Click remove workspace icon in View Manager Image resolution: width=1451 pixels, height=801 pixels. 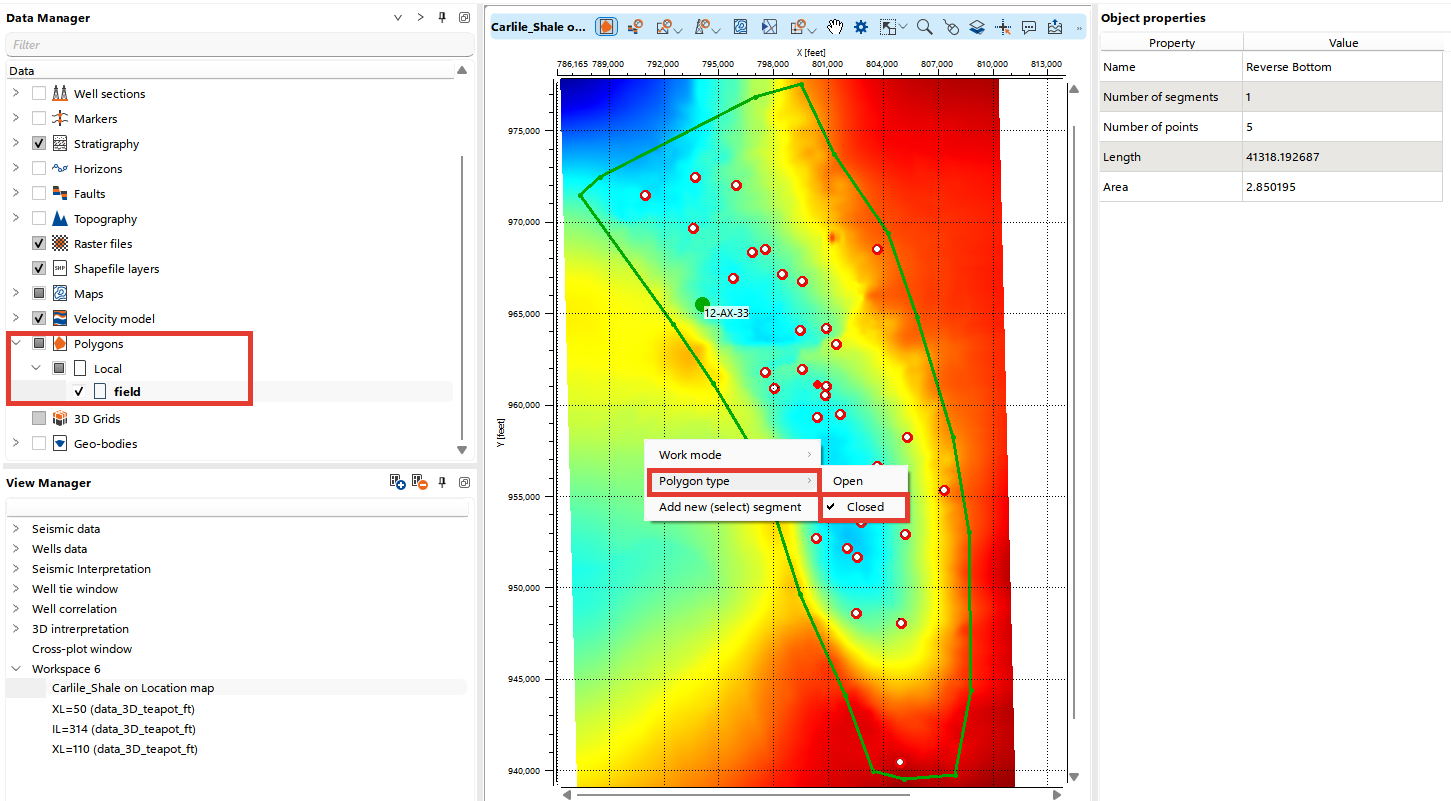pos(419,482)
